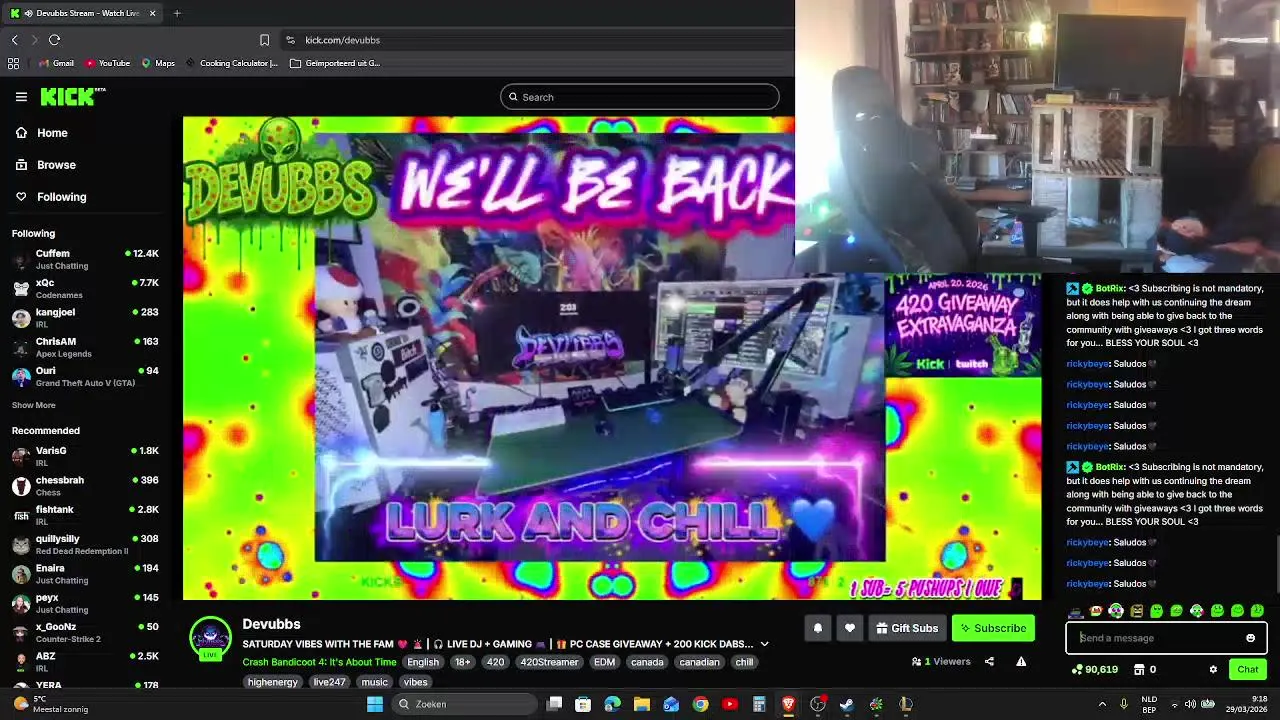
Task: Select the English language tag
Action: tap(423, 662)
